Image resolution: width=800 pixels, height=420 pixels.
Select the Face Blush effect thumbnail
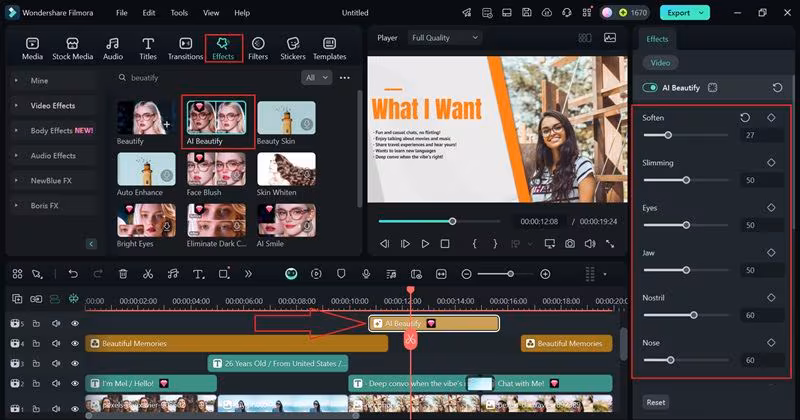click(x=216, y=169)
